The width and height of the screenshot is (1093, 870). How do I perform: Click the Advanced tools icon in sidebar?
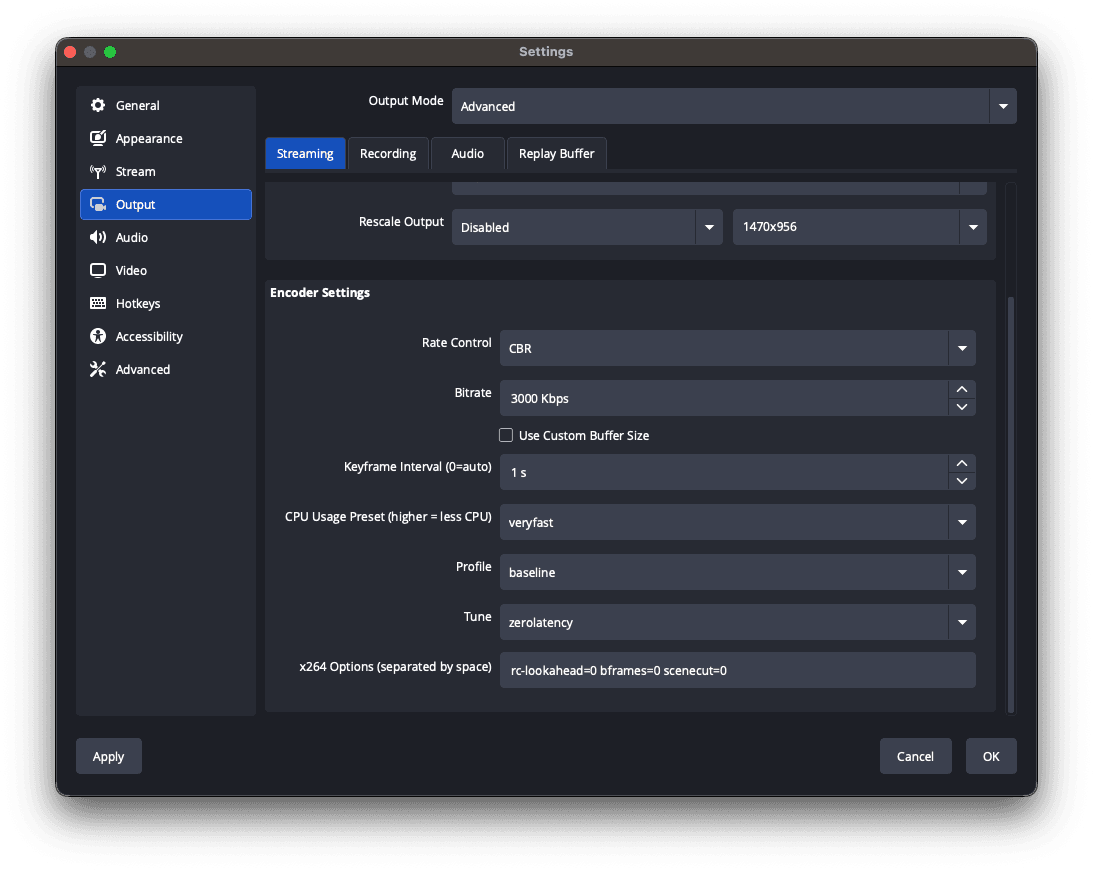(98, 370)
